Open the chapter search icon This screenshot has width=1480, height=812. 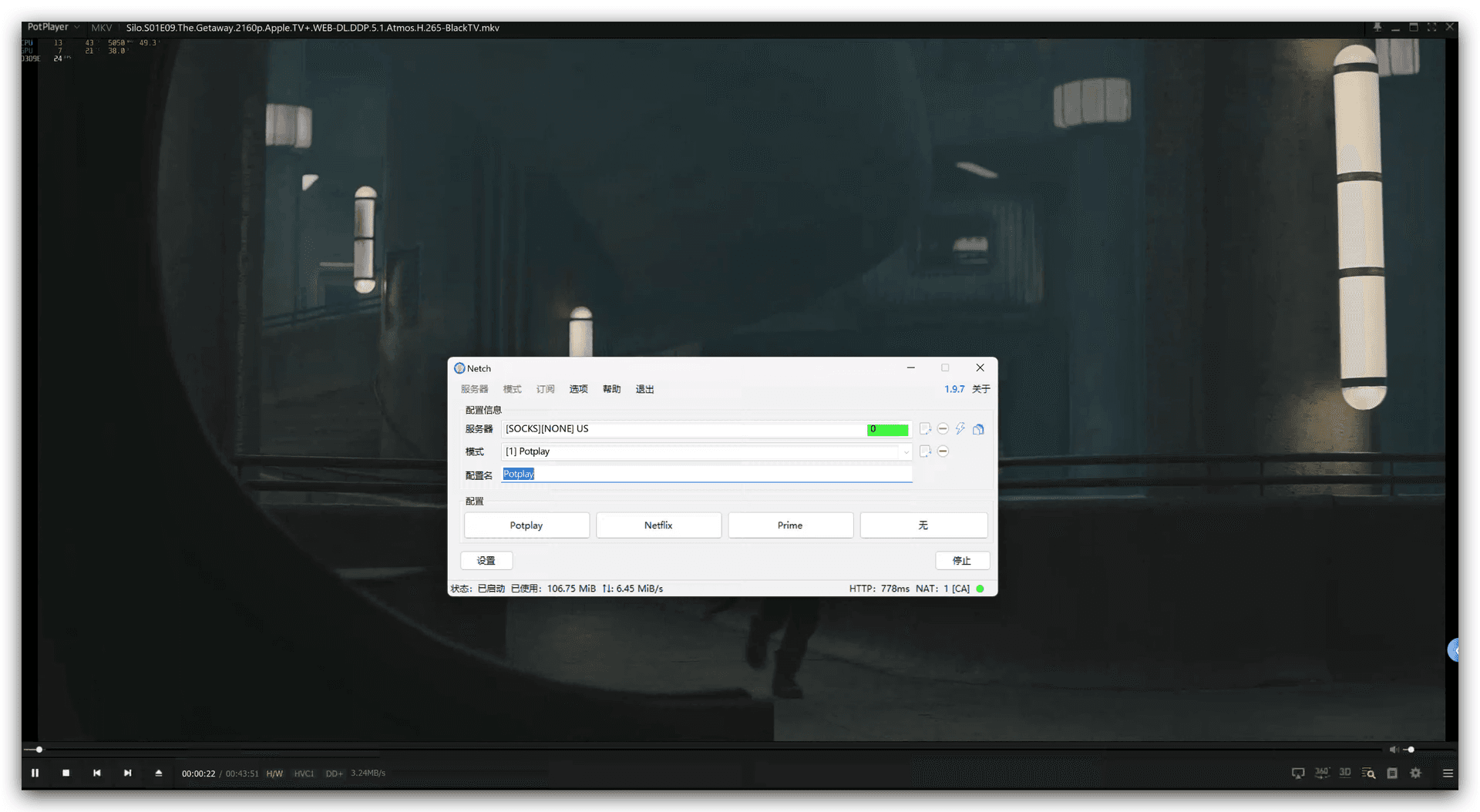(x=1369, y=773)
